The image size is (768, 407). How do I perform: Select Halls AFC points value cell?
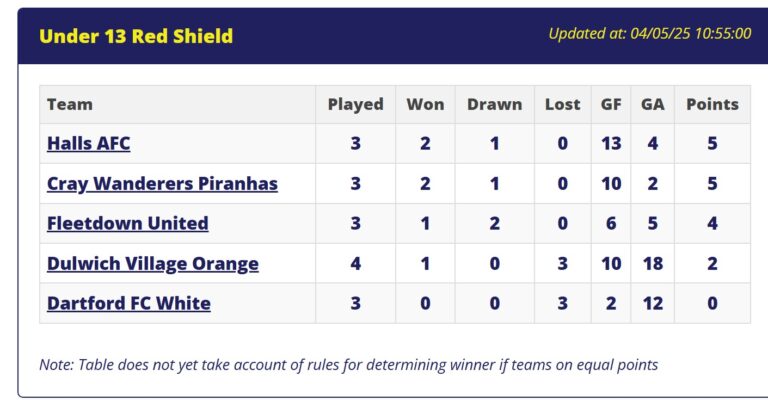pos(713,144)
